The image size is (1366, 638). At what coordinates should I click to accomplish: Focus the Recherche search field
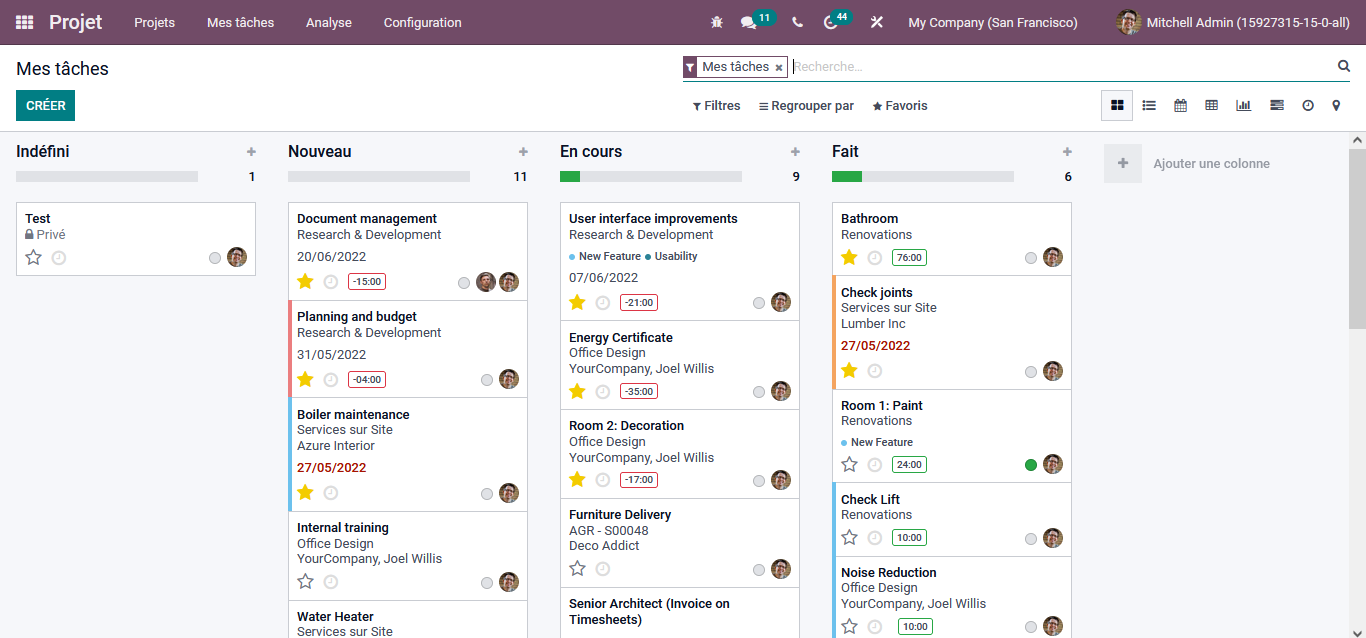pyautogui.click(x=1062, y=67)
